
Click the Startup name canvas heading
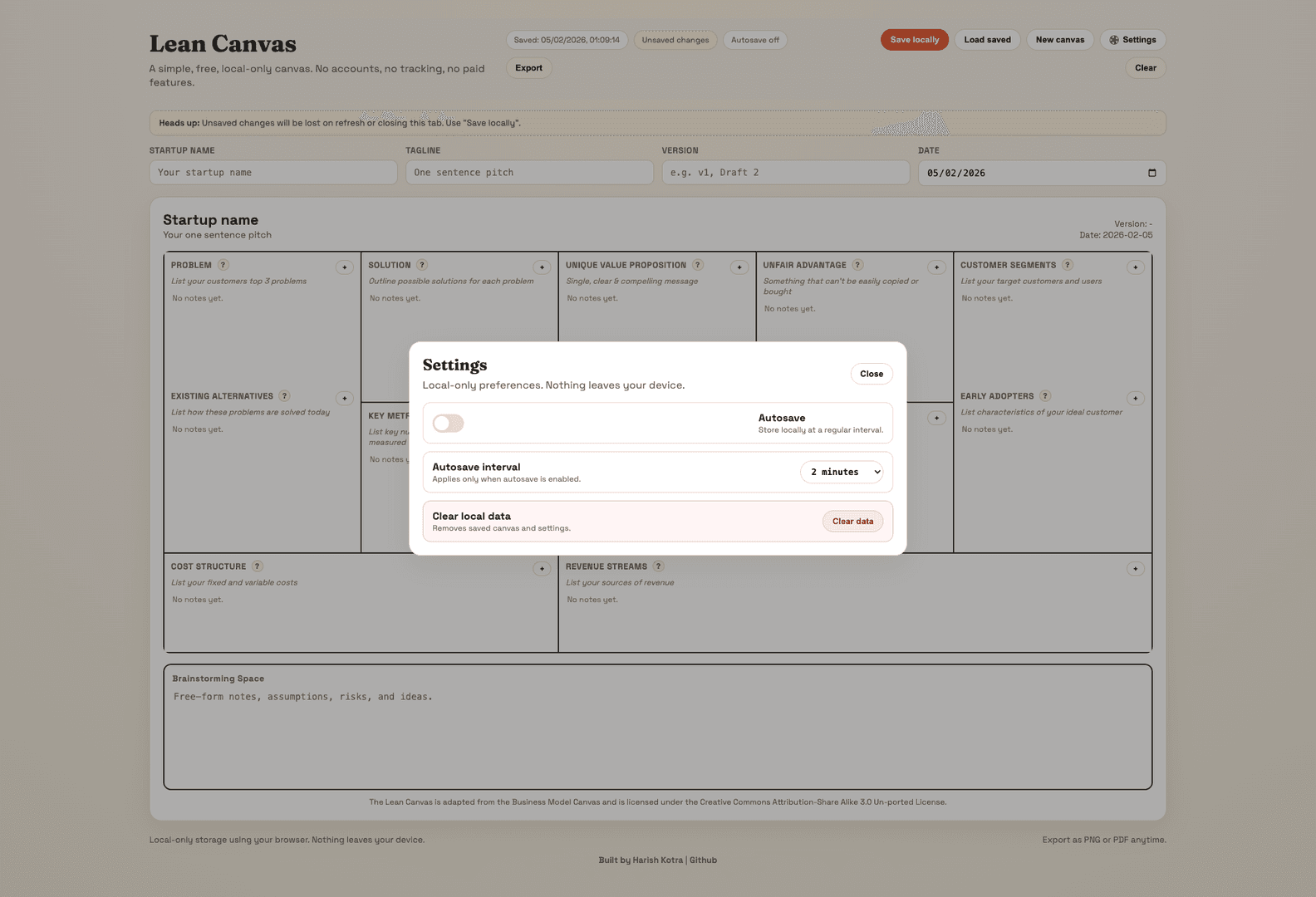tap(210, 220)
